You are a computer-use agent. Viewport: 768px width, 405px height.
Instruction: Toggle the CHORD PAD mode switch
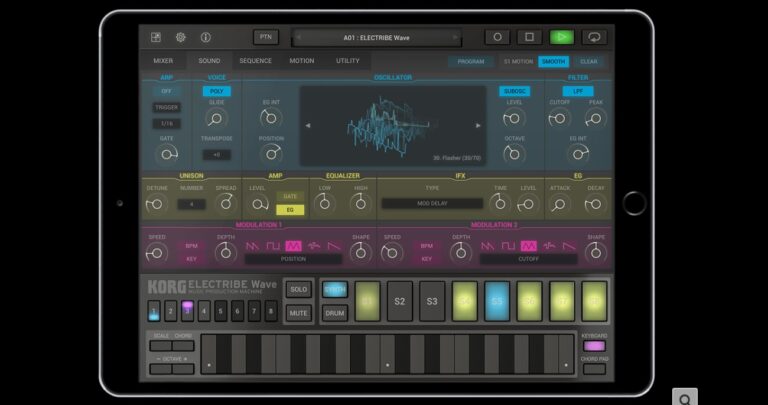pos(594,369)
